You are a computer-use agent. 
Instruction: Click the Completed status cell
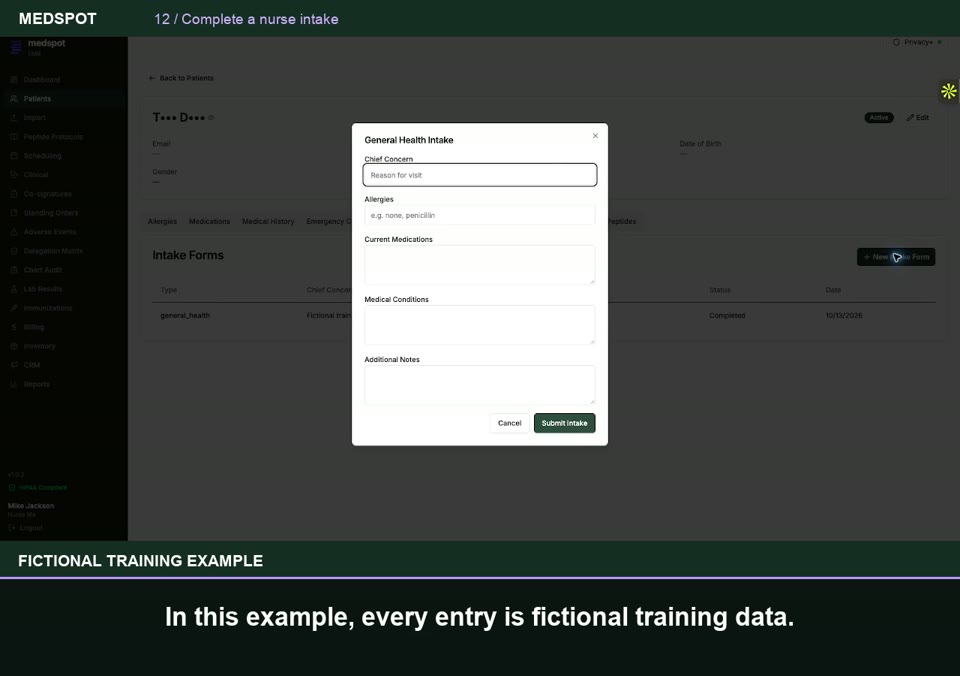(x=727, y=316)
